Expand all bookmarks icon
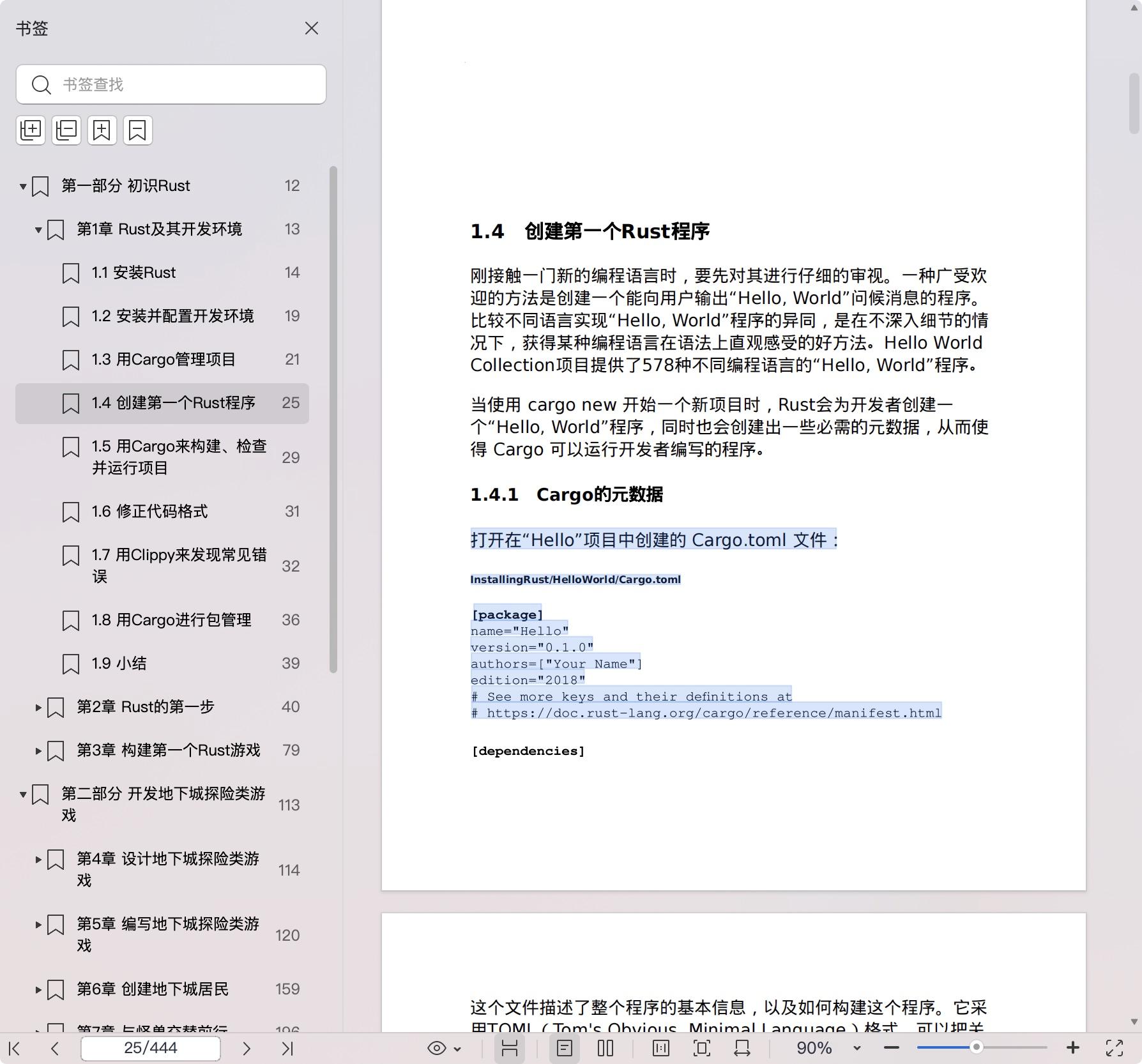The width and height of the screenshot is (1142, 1064). (x=31, y=130)
